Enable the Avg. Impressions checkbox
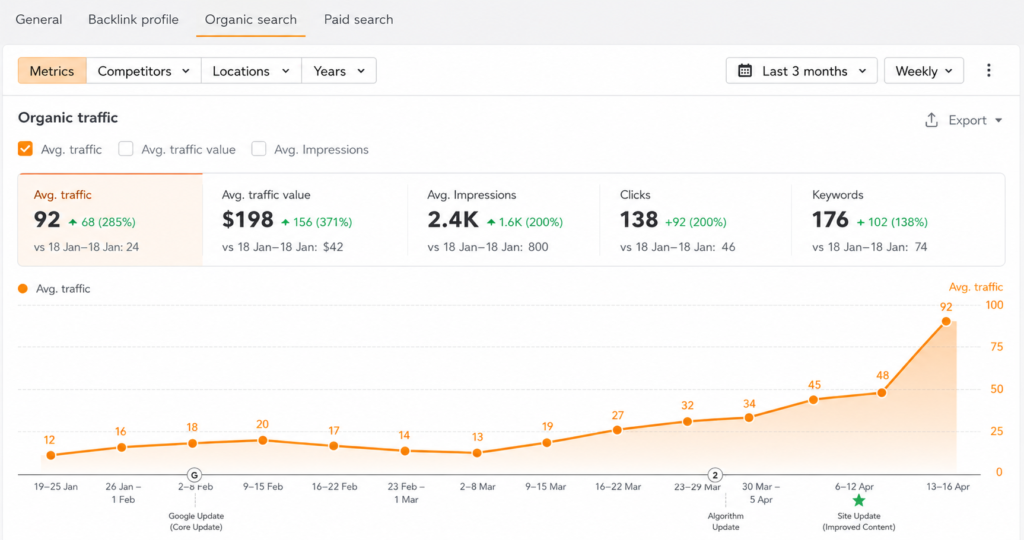 click(x=259, y=149)
